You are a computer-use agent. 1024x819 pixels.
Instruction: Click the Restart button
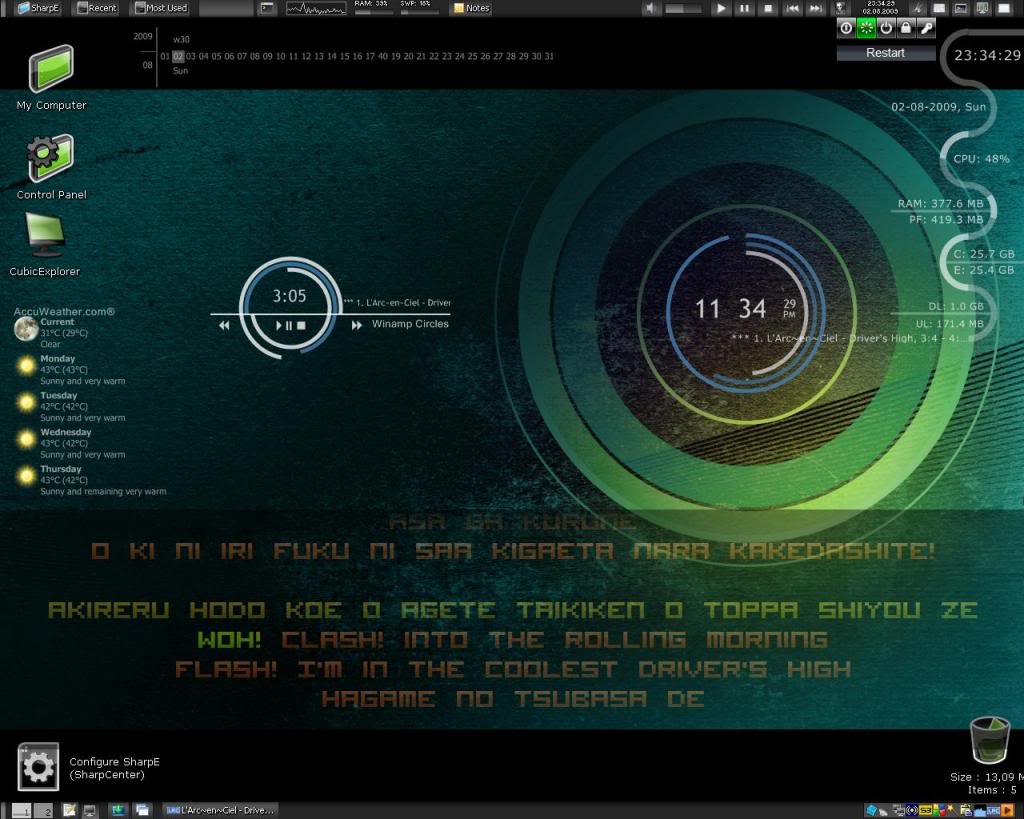coord(886,53)
